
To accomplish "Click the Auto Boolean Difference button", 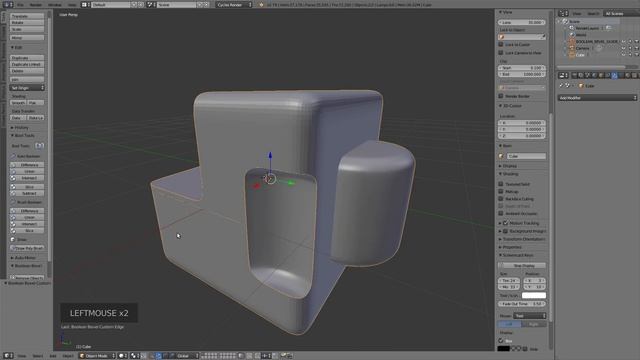I will pyautogui.click(x=27, y=165).
